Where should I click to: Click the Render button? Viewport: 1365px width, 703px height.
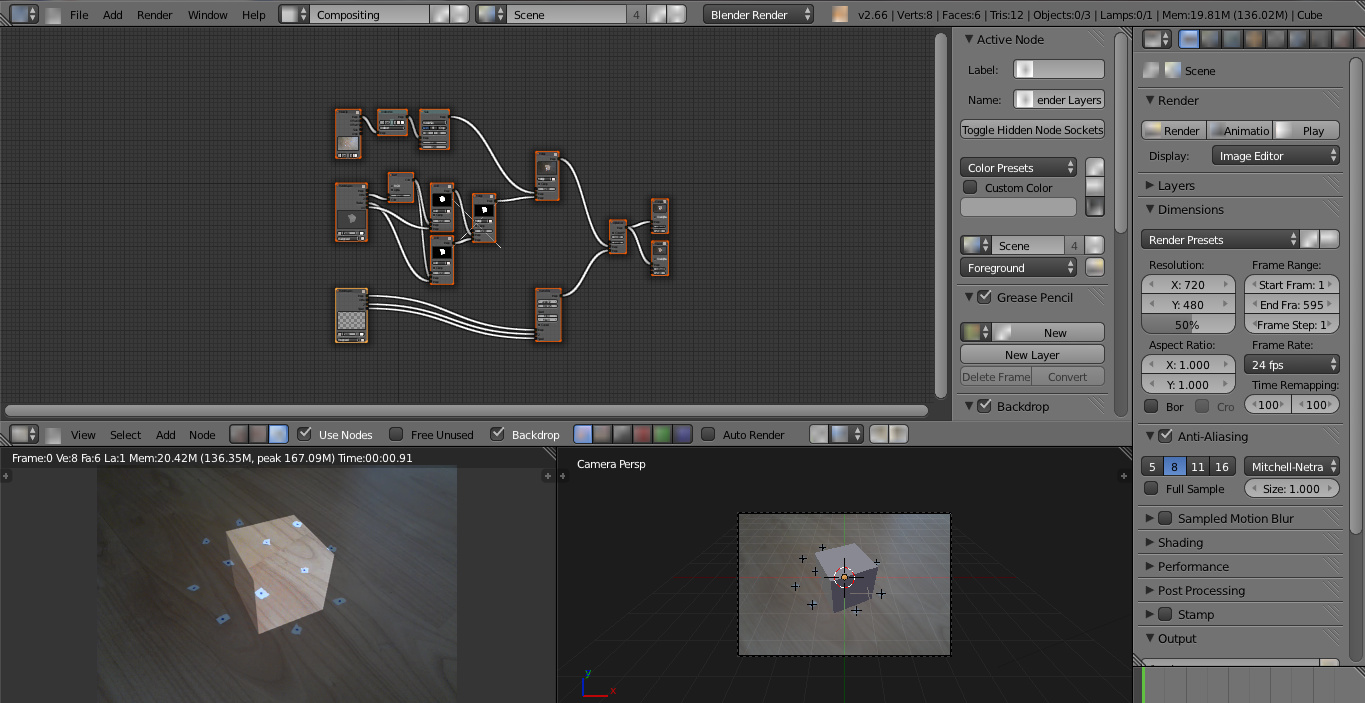click(x=1174, y=131)
